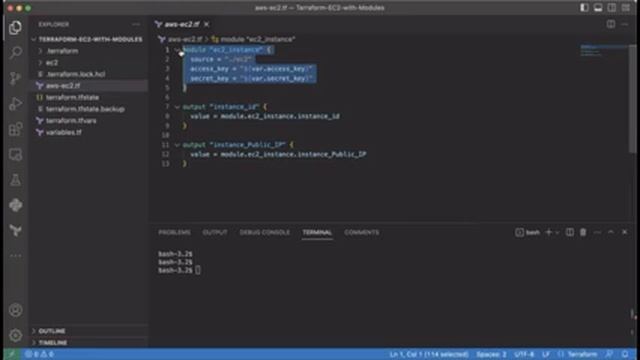The image size is (640, 360).
Task: Open the launch profile dropdown arrow
Action: [557, 233]
